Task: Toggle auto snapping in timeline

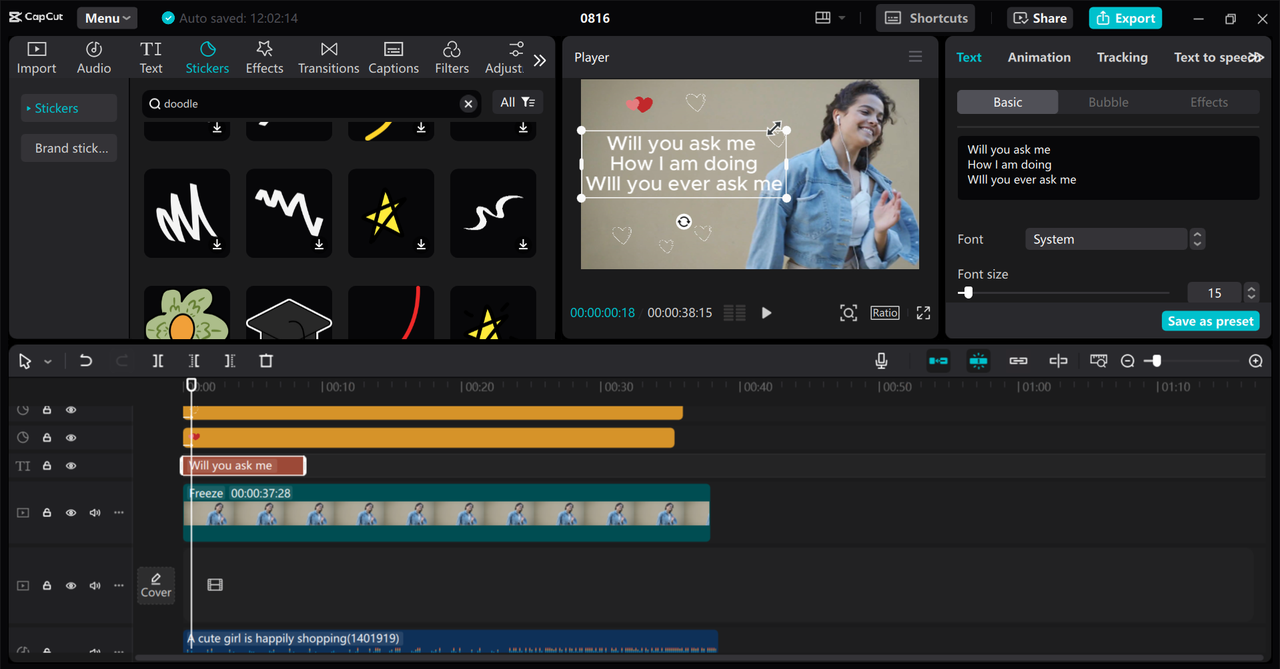Action: click(978, 361)
